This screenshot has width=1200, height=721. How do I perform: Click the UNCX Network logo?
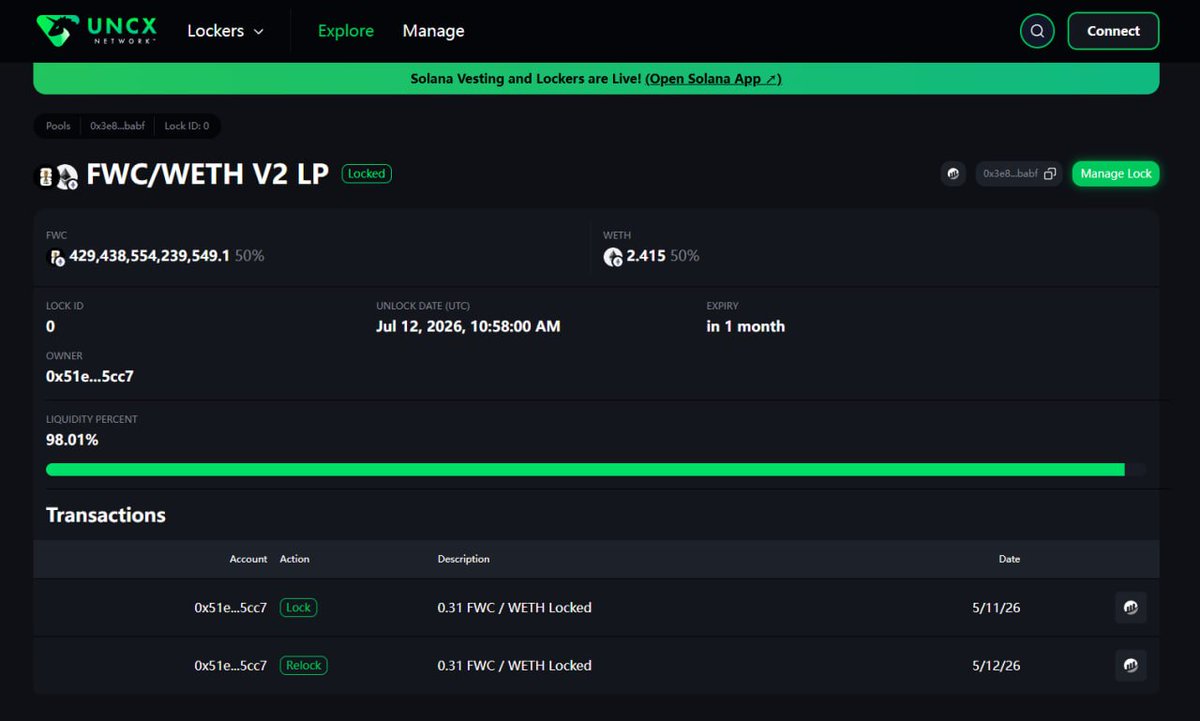99,31
